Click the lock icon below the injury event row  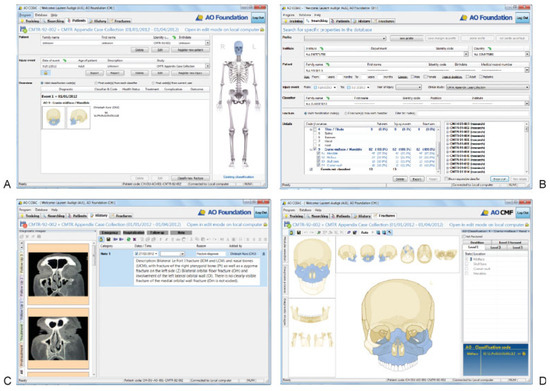tap(46, 73)
